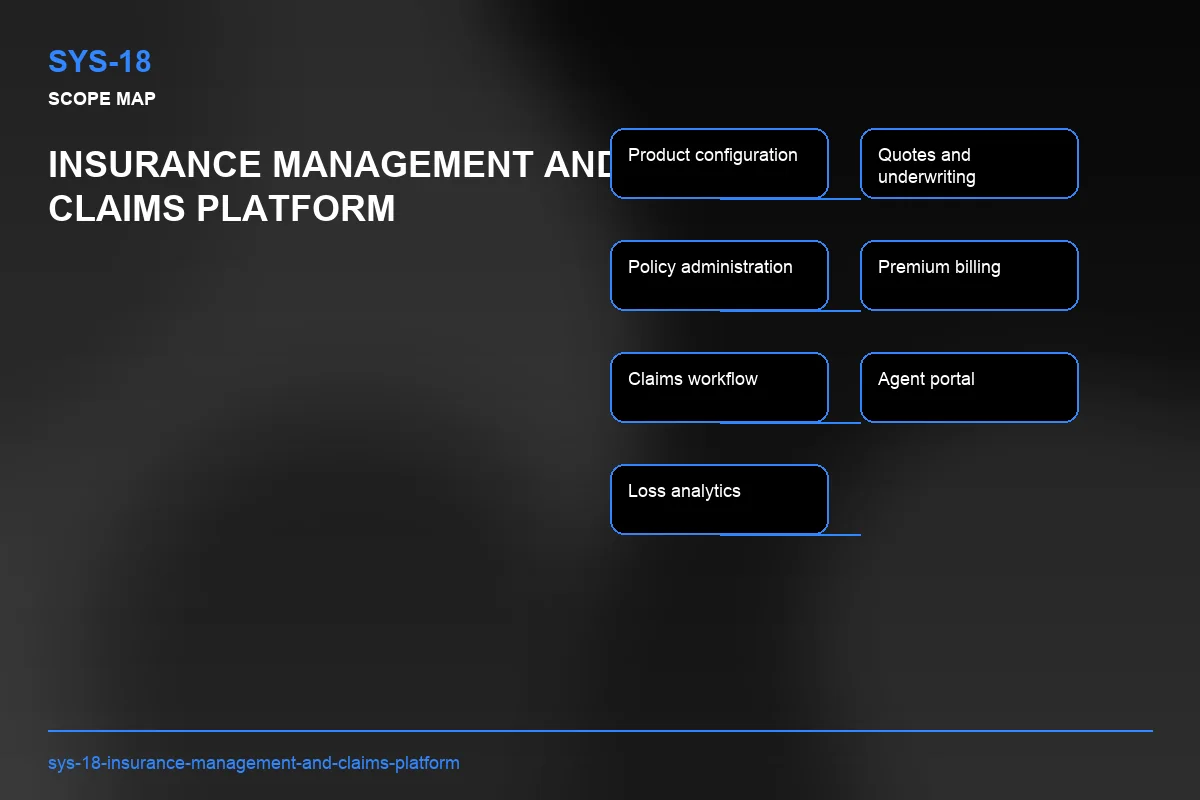Choose the Claims workflow box

(x=719, y=387)
